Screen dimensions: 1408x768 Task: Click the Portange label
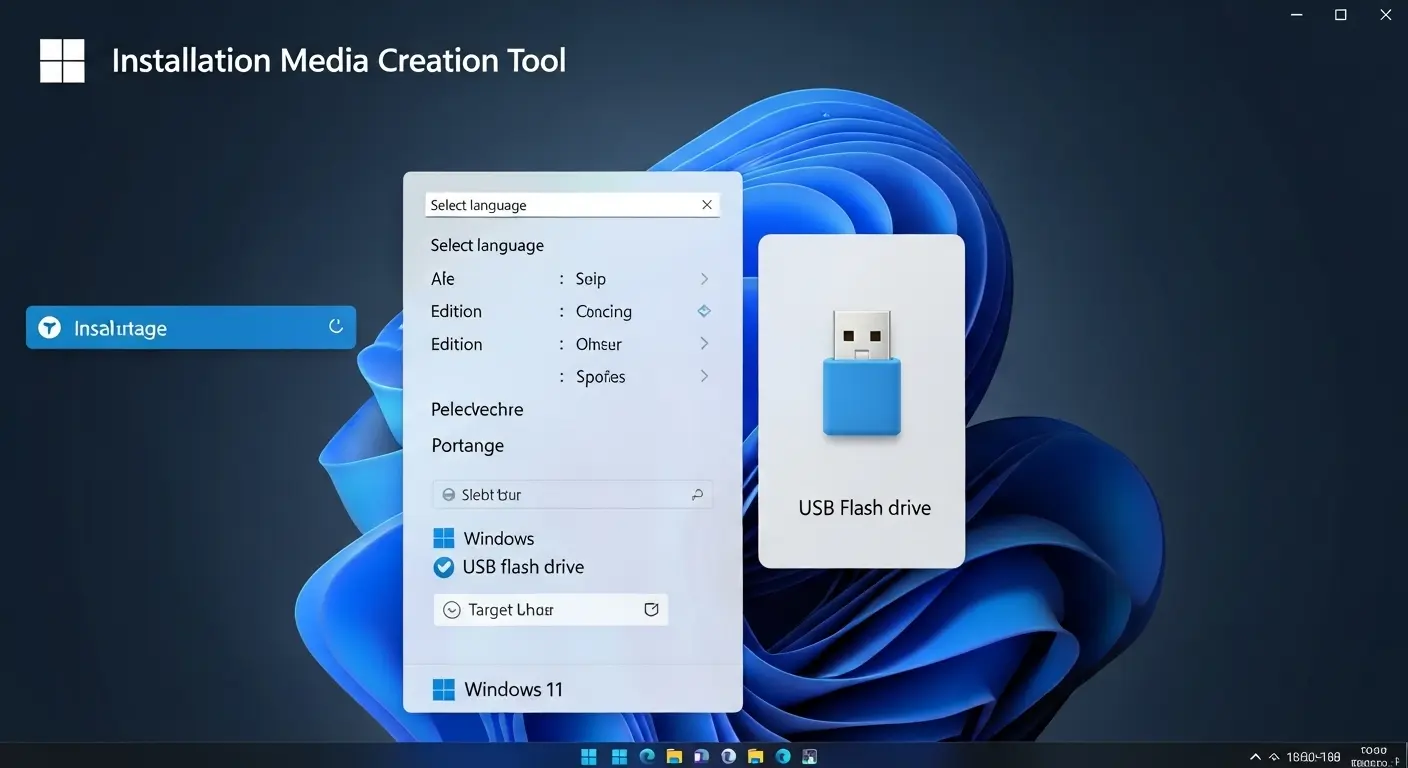click(x=468, y=446)
